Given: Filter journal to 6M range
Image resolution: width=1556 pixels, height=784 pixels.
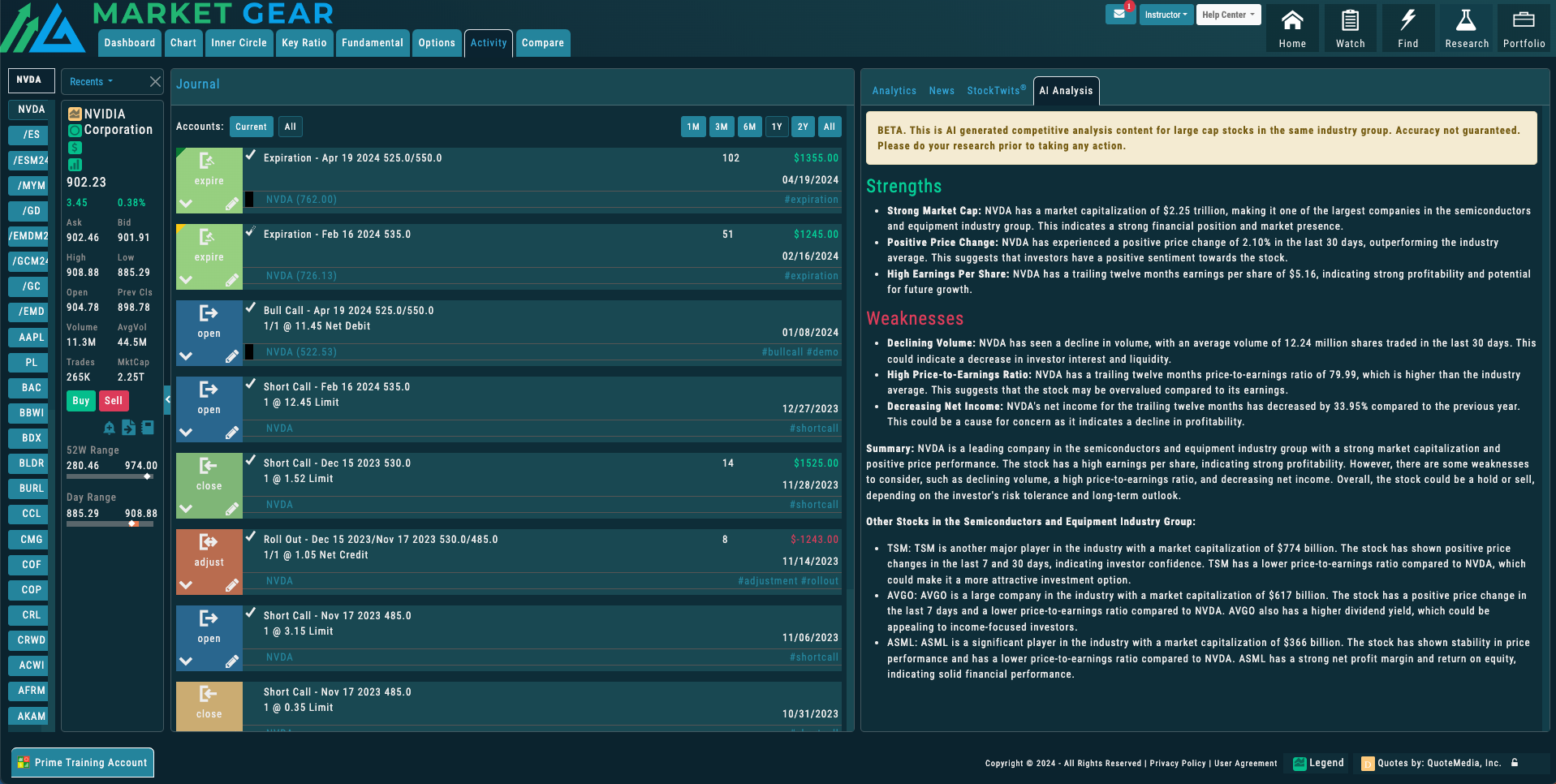Looking at the screenshot, I should tap(749, 127).
